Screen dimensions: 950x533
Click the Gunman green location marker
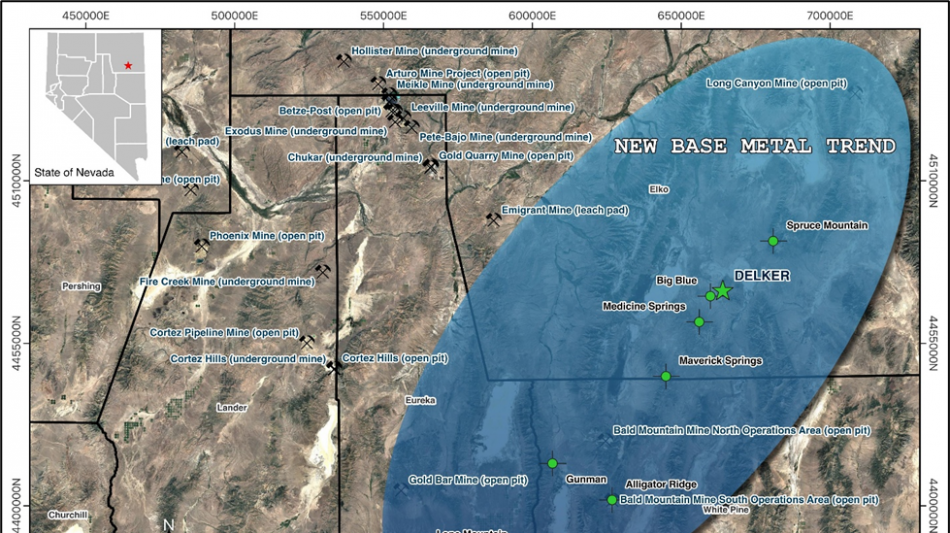(552, 463)
